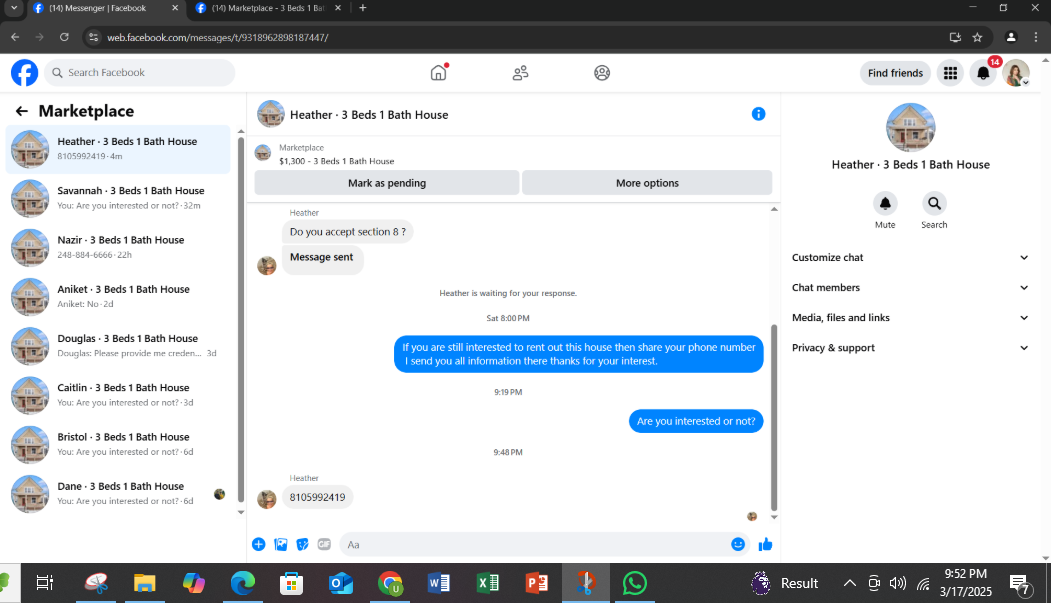Viewport: 1051px width, 603px height.
Task: Send a thumbs-up like
Action: coord(765,544)
